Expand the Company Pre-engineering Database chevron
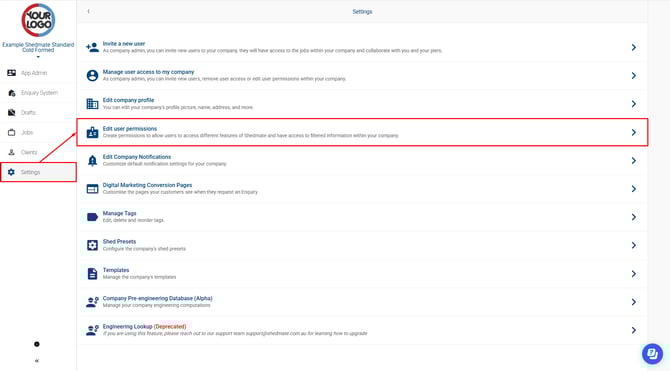670x371 pixels. [634, 302]
